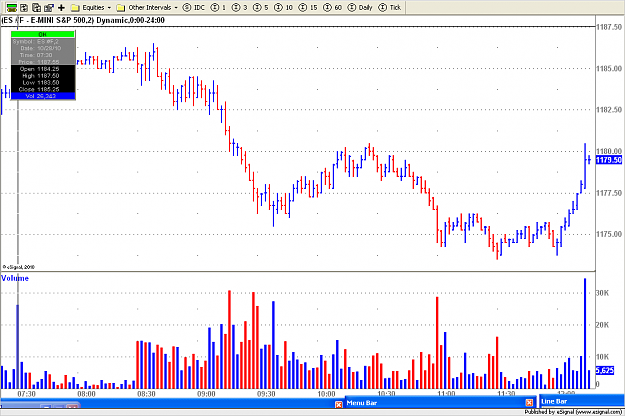Click the 08:30 time axis label
This screenshot has height=416, width=625.
click(146, 394)
